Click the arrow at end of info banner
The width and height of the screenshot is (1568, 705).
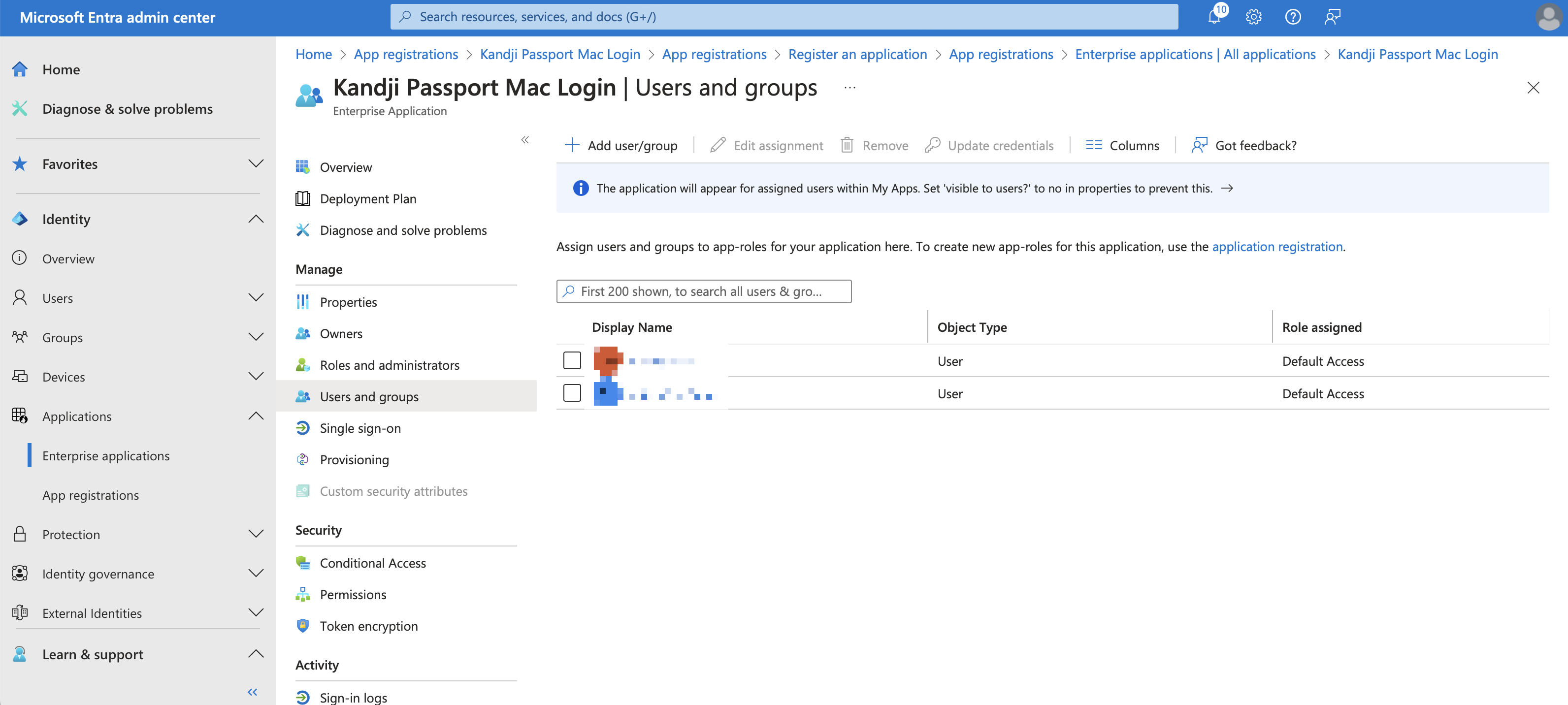(x=1227, y=189)
